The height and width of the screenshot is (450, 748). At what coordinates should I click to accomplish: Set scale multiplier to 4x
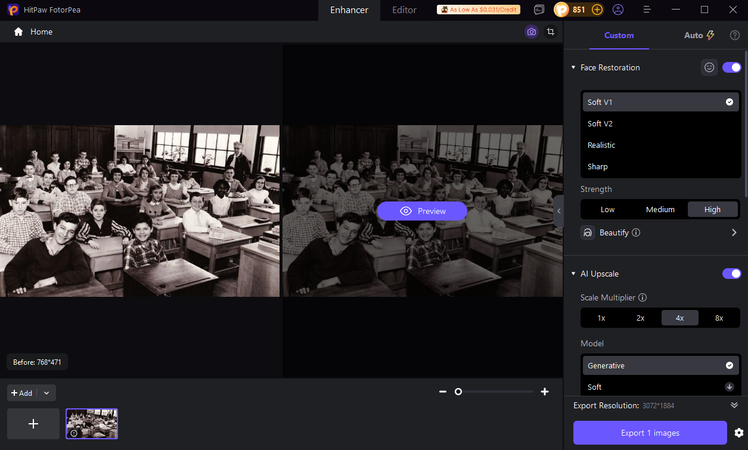tap(680, 318)
